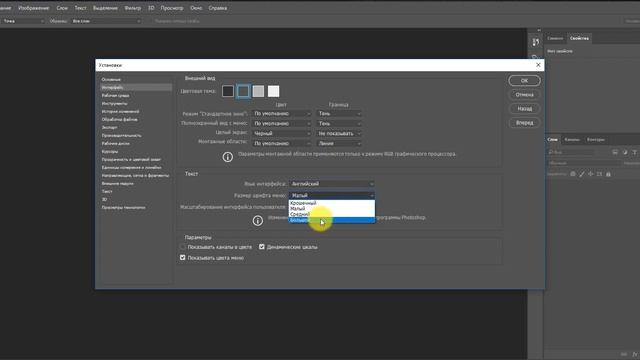This screenshot has height=360, width=640.
Task: Open Режим Стандартное окно border dropdown
Action: (x=339, y=113)
